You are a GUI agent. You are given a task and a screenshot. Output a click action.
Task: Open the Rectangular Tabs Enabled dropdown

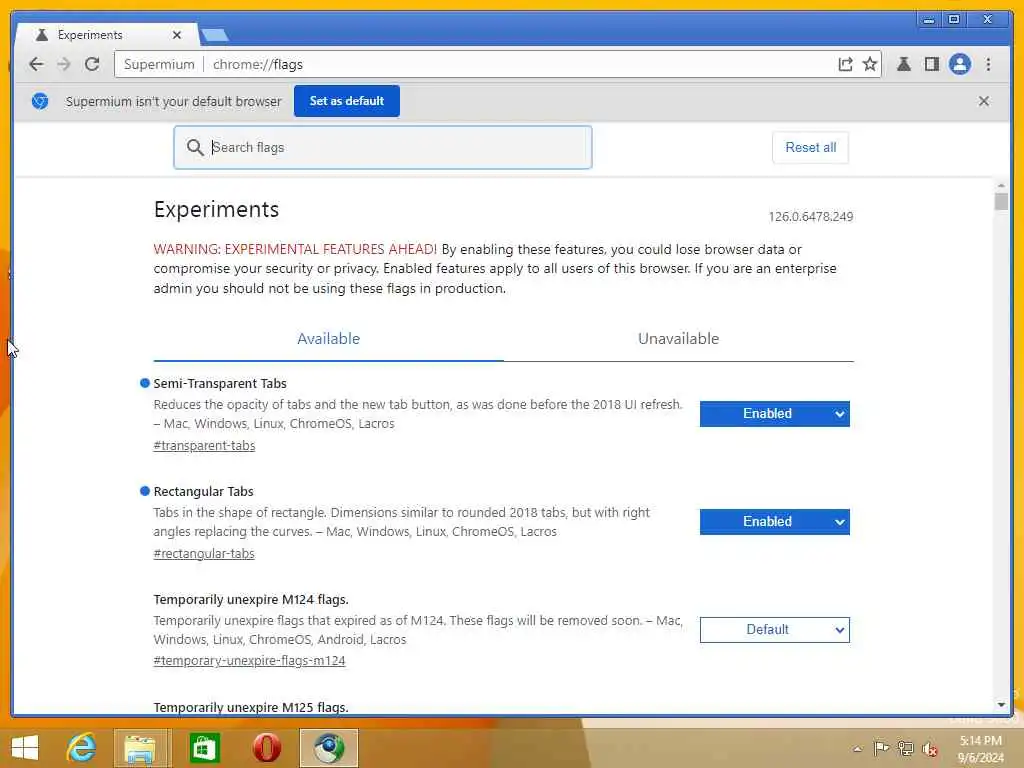point(775,522)
